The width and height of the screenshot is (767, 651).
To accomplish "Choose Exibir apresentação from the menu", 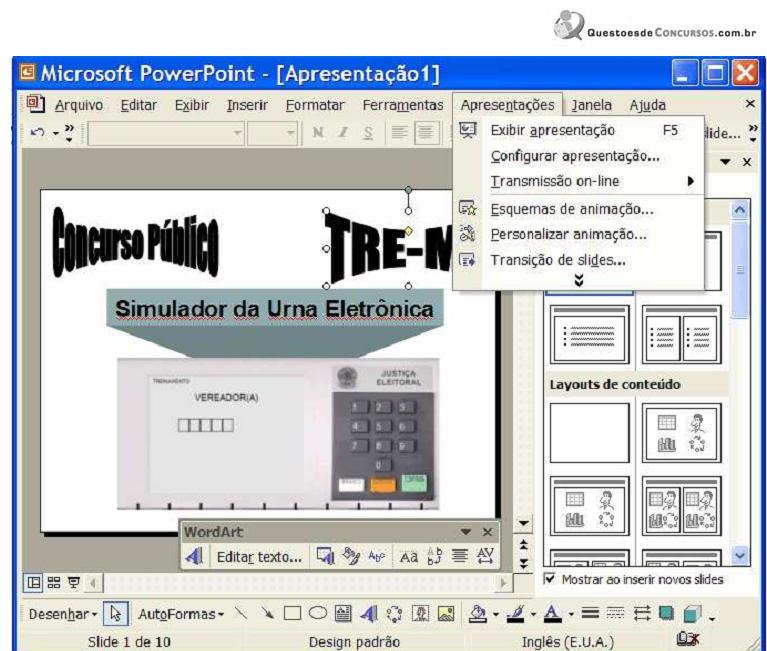I will click(579, 131).
